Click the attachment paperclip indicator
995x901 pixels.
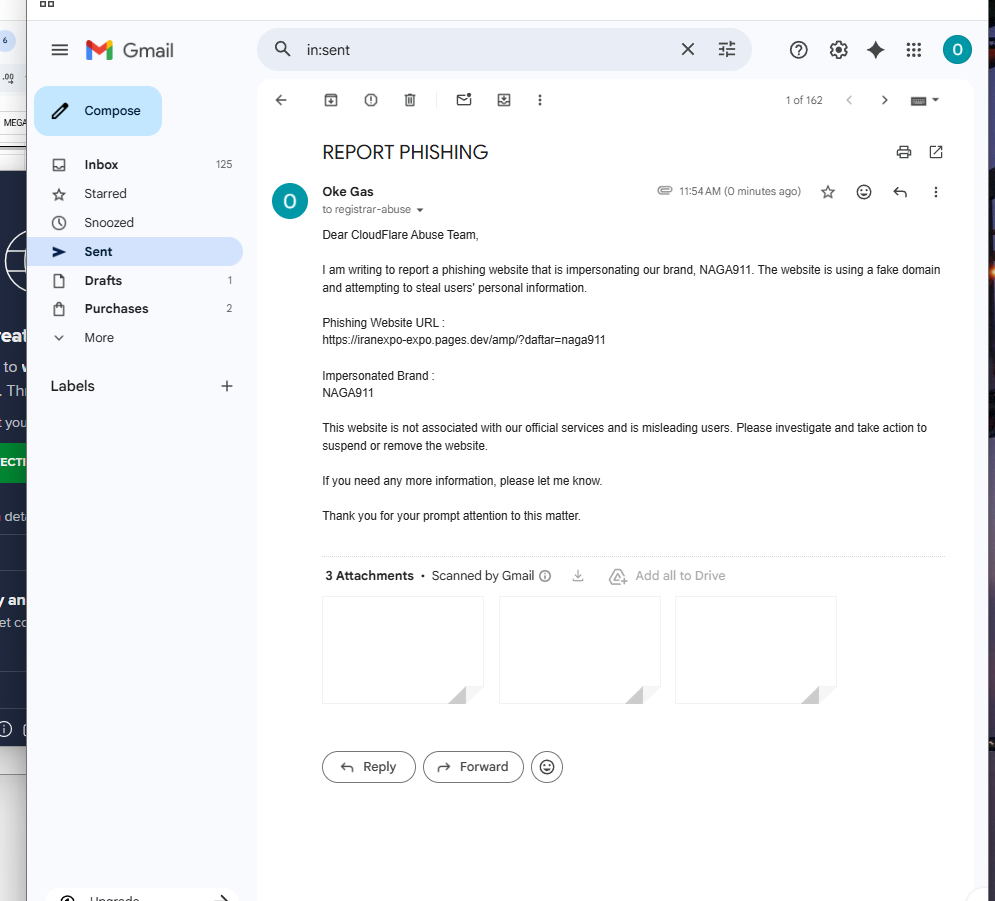coord(664,190)
